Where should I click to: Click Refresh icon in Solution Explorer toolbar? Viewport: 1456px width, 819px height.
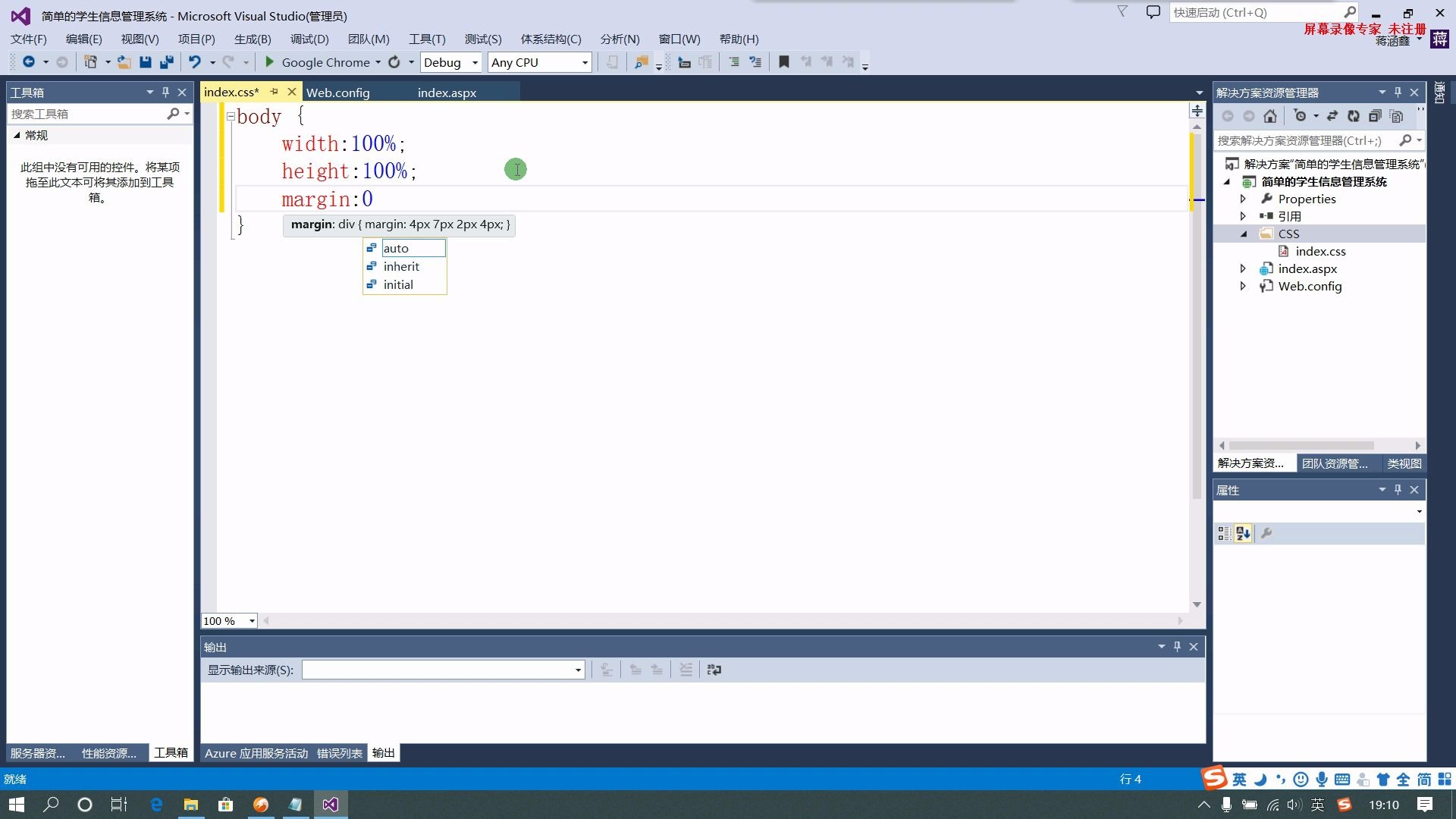pyautogui.click(x=1354, y=116)
